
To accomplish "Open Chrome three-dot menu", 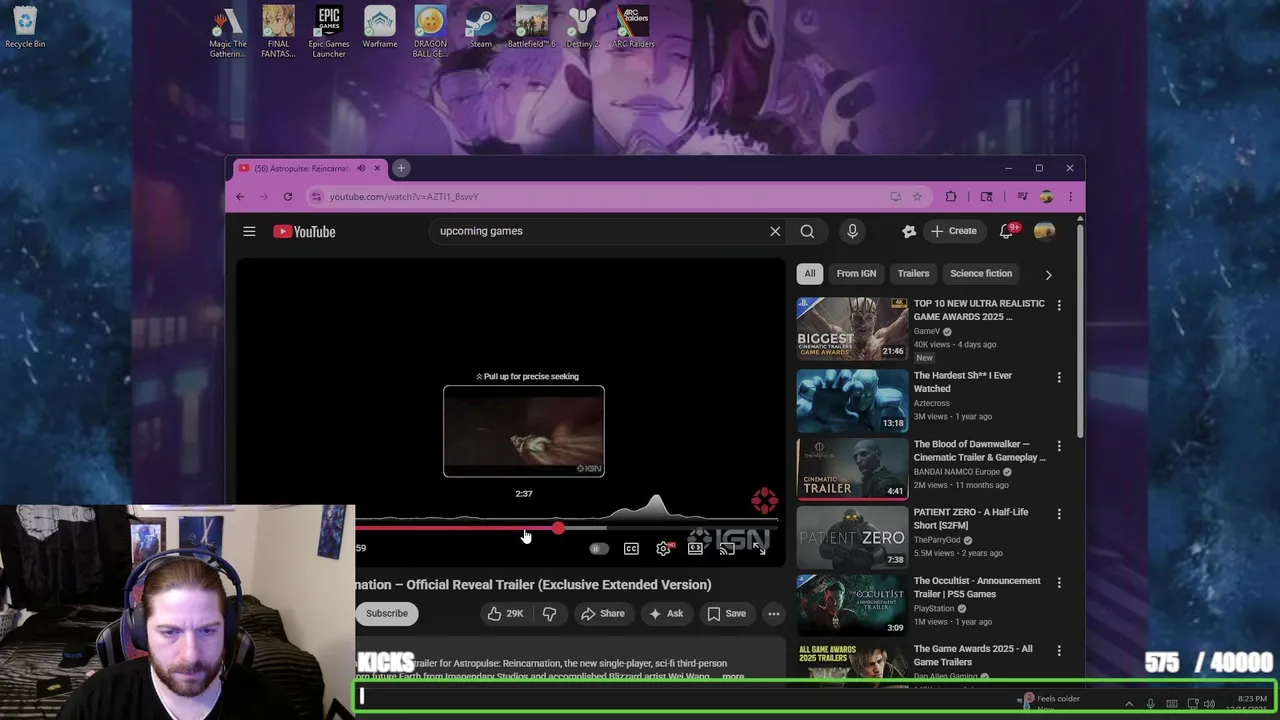I will click(1070, 197).
